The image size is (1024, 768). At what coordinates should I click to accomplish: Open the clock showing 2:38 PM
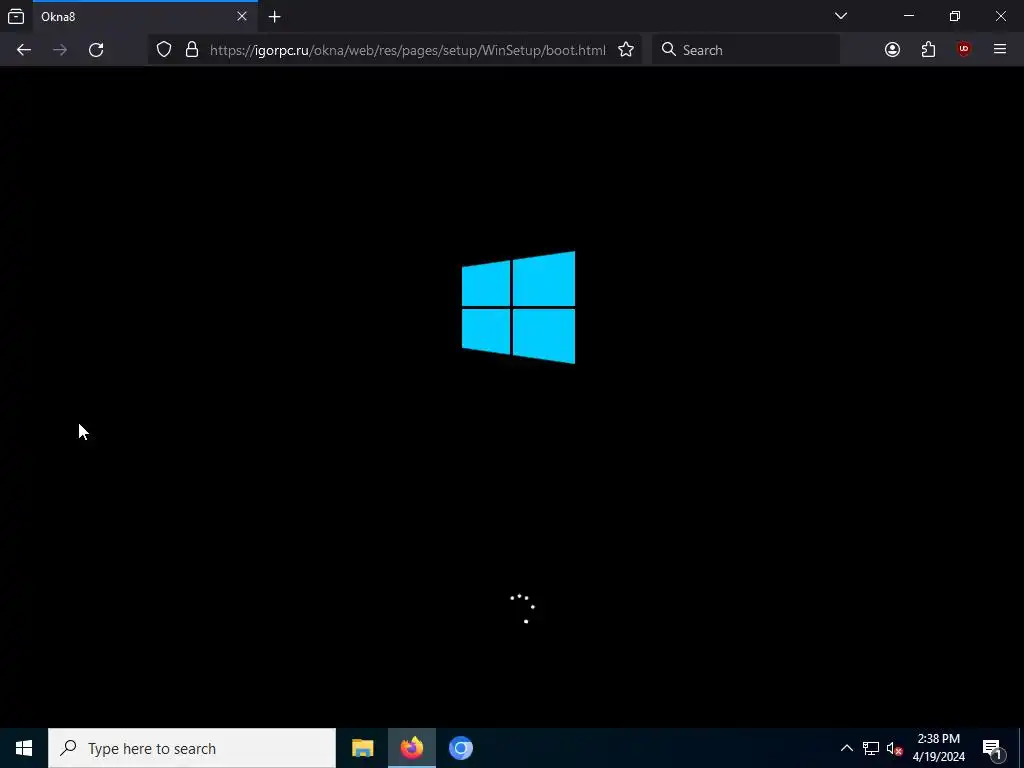939,748
